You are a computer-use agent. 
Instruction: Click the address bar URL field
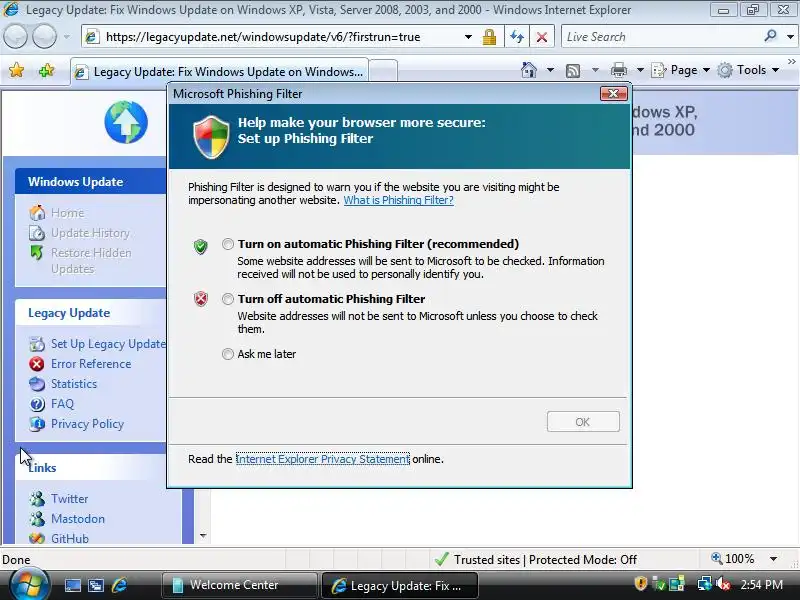point(272,37)
